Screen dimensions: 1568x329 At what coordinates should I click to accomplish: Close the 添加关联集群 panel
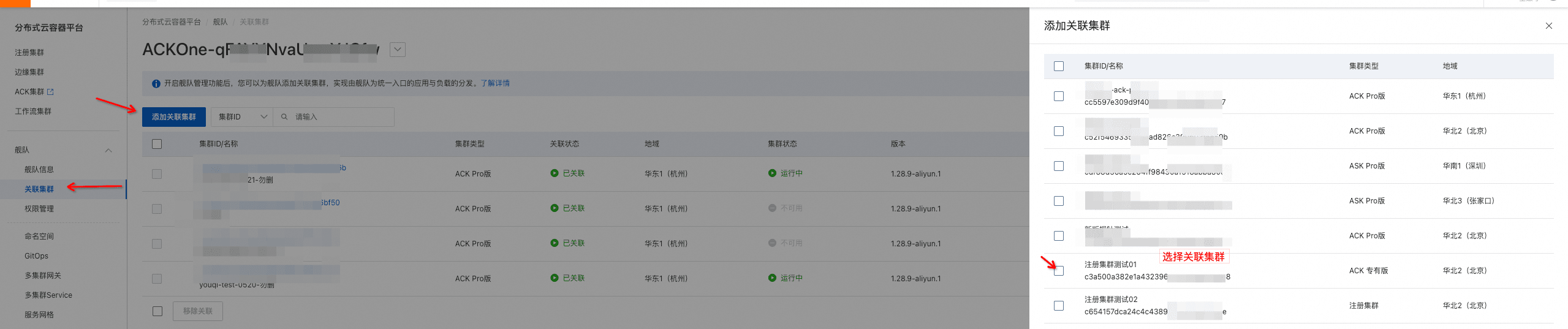1548,26
